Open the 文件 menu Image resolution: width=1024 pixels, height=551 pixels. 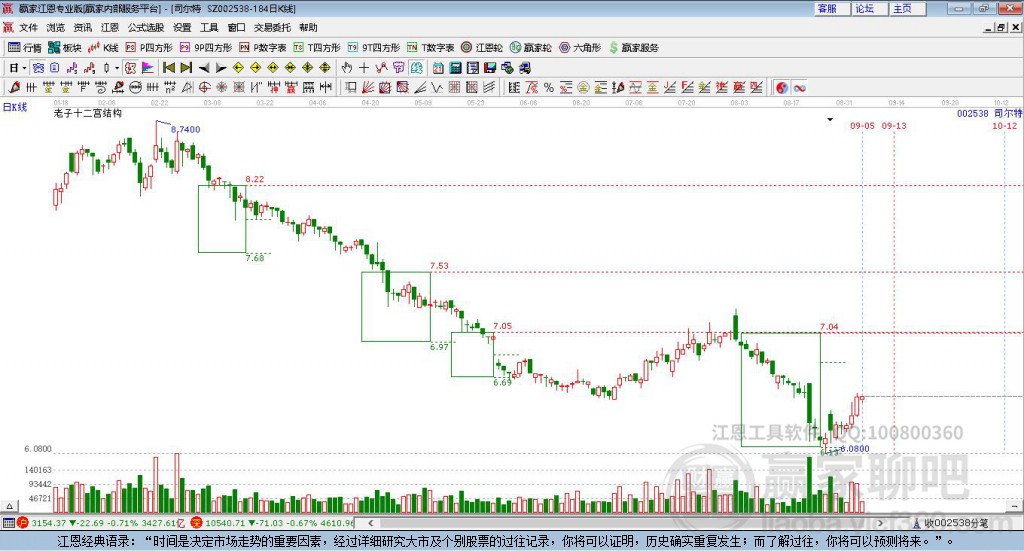pos(28,27)
